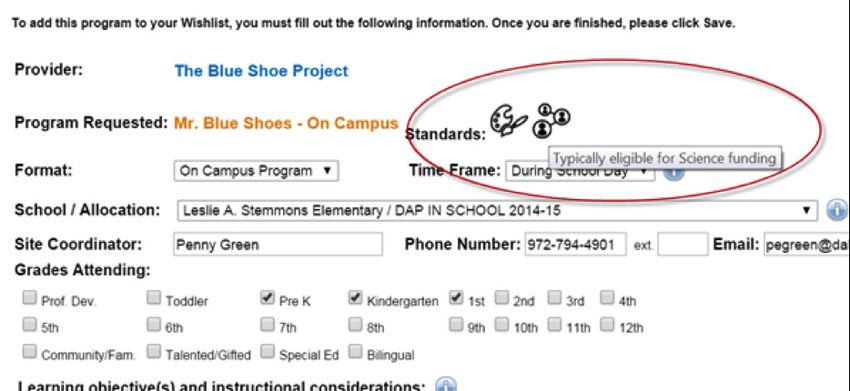Uncheck the Kindergarten checkbox
The height and width of the screenshot is (391, 850).
pyautogui.click(x=355, y=298)
